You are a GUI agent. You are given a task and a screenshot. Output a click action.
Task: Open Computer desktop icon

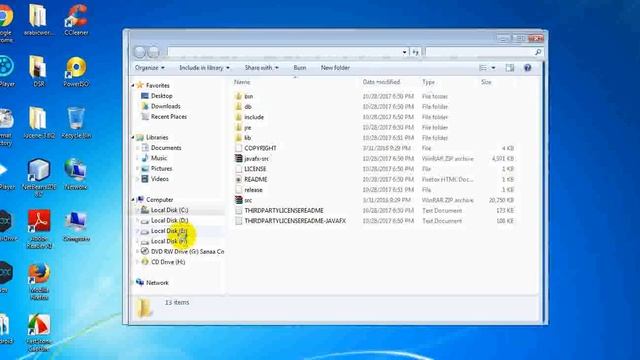point(76,226)
